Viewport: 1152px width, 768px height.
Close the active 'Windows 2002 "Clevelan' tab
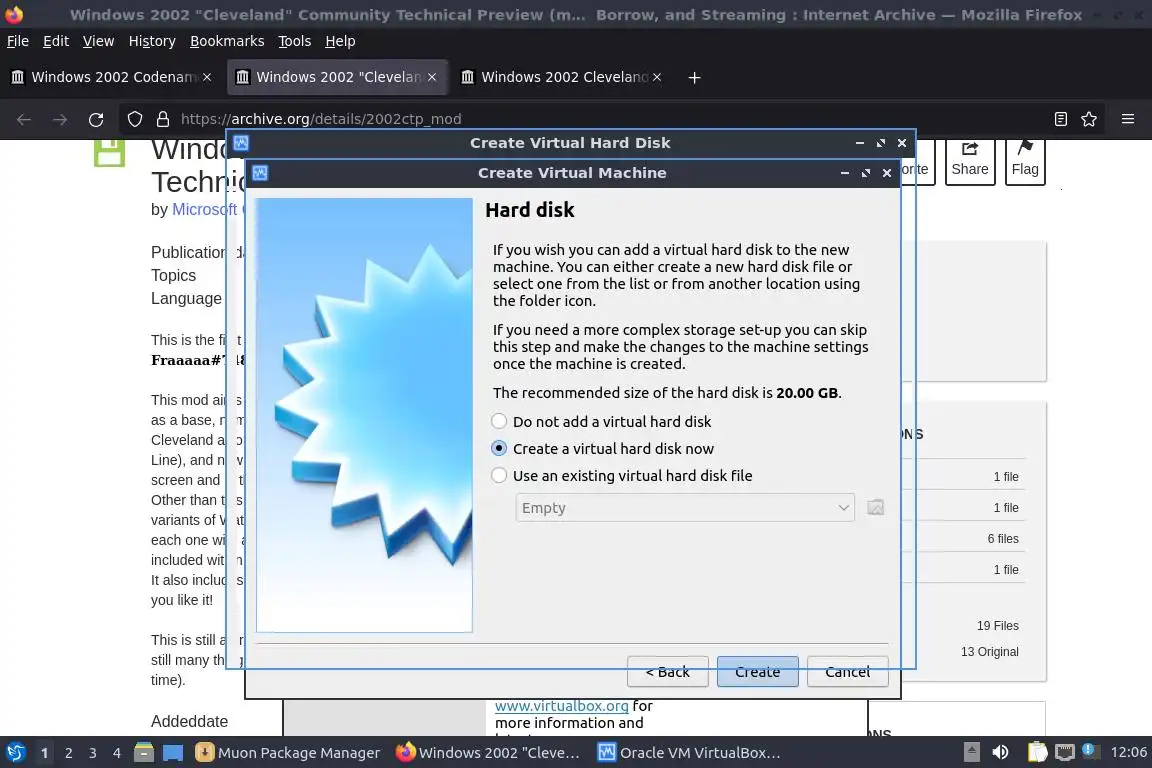[x=432, y=77]
